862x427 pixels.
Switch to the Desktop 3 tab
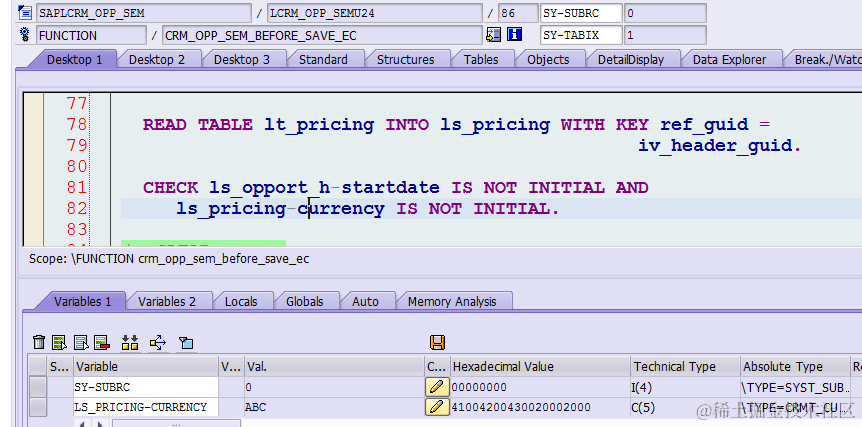point(242,59)
